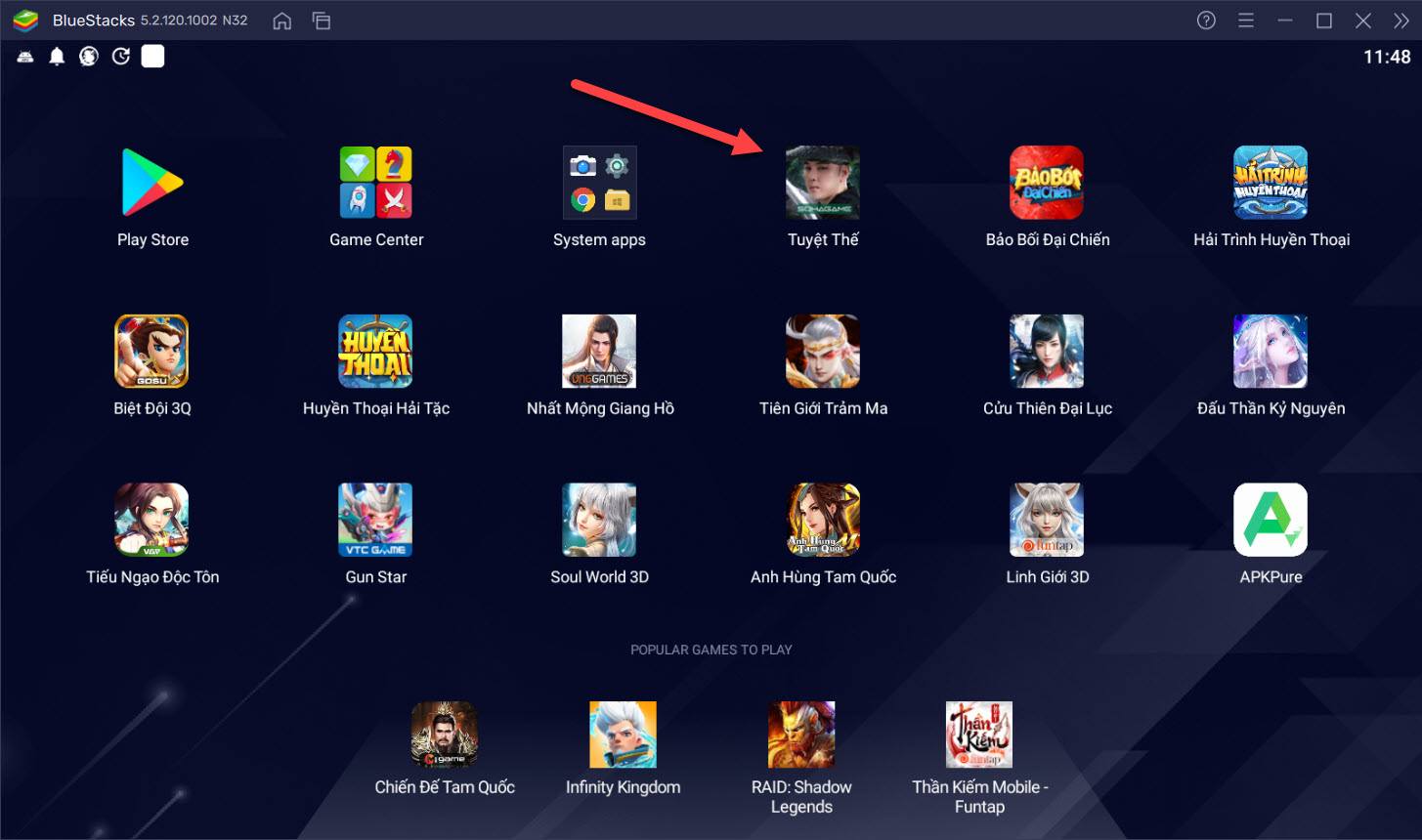Open Huyền Thoại Hải Tặc
The width and height of the screenshot is (1422, 840).
[x=376, y=352]
